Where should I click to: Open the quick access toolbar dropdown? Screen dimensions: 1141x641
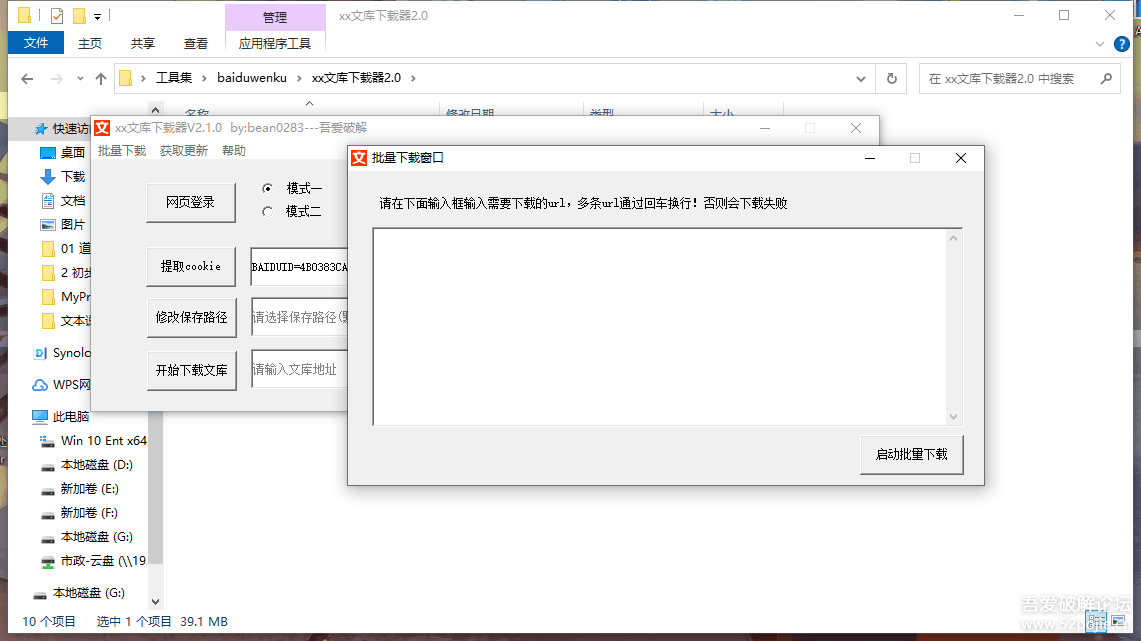[x=98, y=16]
